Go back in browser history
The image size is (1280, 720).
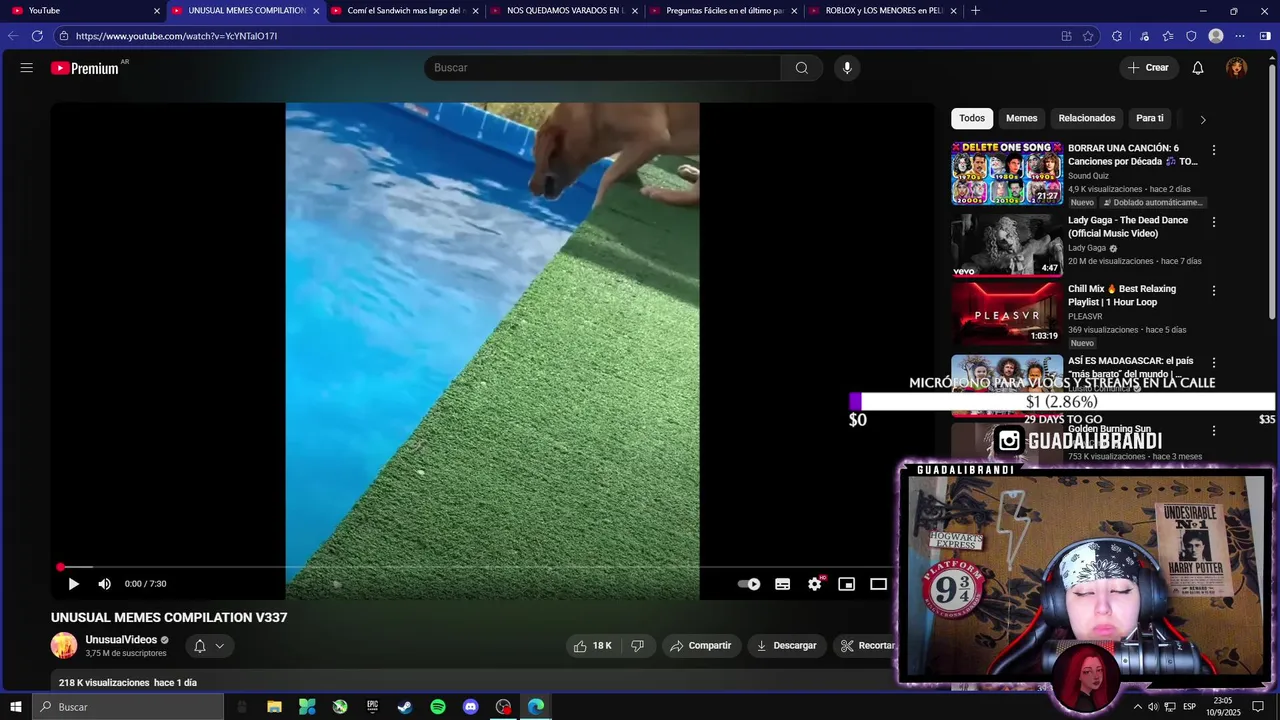pos(13,36)
